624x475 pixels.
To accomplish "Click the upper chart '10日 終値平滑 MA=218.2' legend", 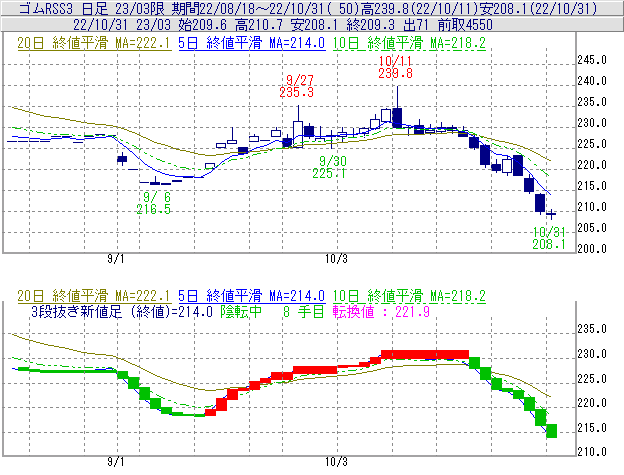I will (409, 43).
